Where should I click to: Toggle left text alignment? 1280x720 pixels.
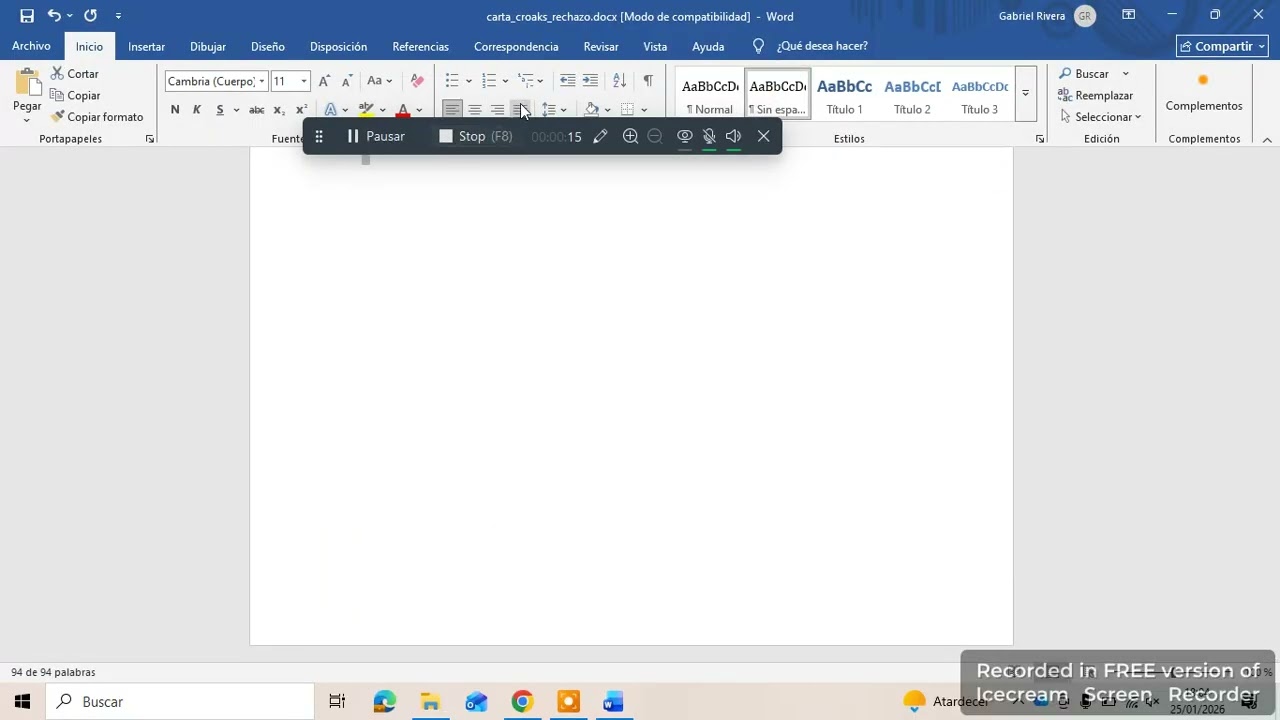(x=452, y=110)
